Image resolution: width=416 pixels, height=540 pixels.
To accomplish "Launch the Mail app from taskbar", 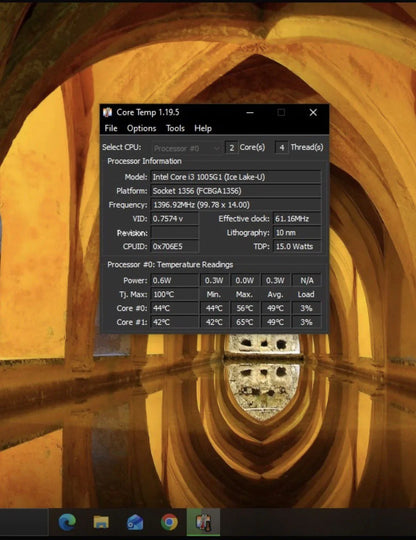I will tap(135, 522).
